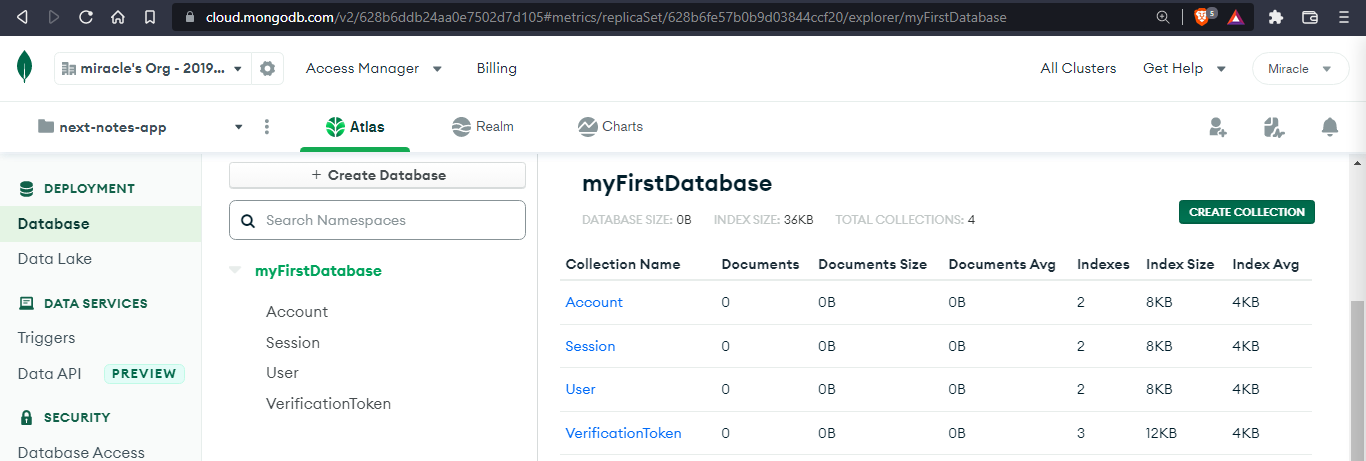1366x461 pixels.
Task: Select myFirstDatabase in namespace tree
Action: tap(318, 271)
